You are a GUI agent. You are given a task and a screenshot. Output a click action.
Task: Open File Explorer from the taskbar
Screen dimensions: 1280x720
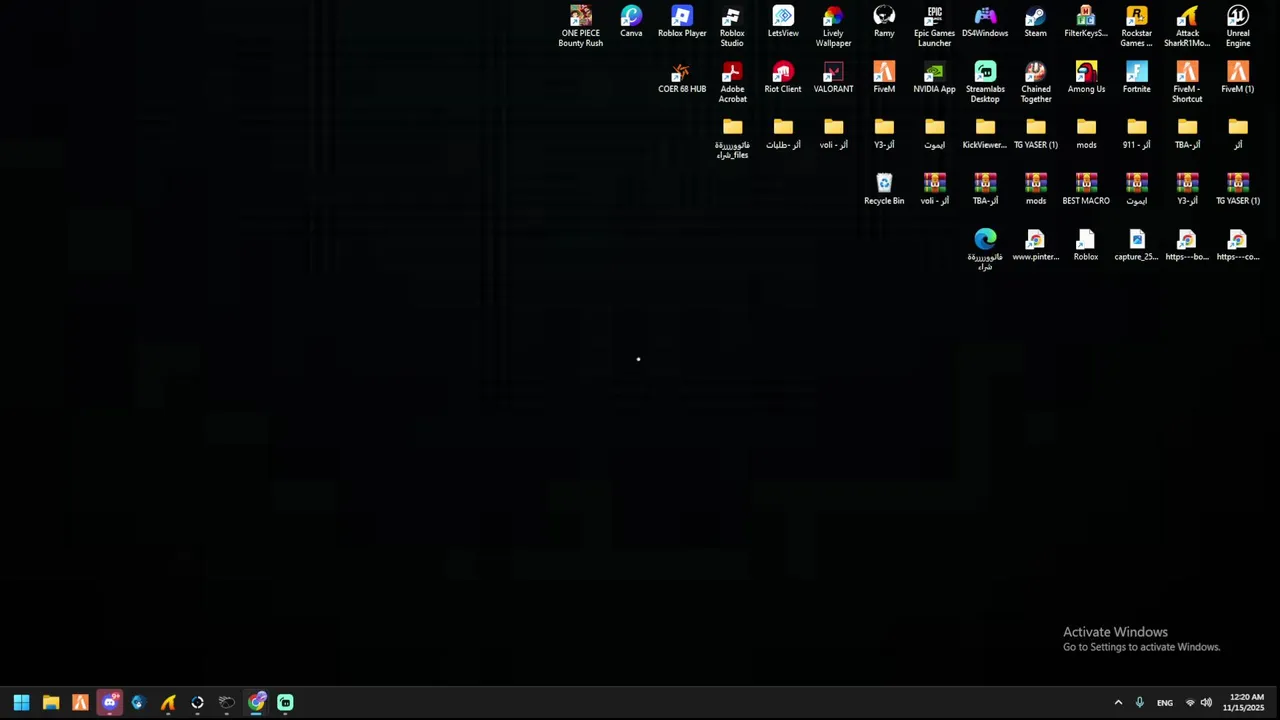(x=51, y=703)
